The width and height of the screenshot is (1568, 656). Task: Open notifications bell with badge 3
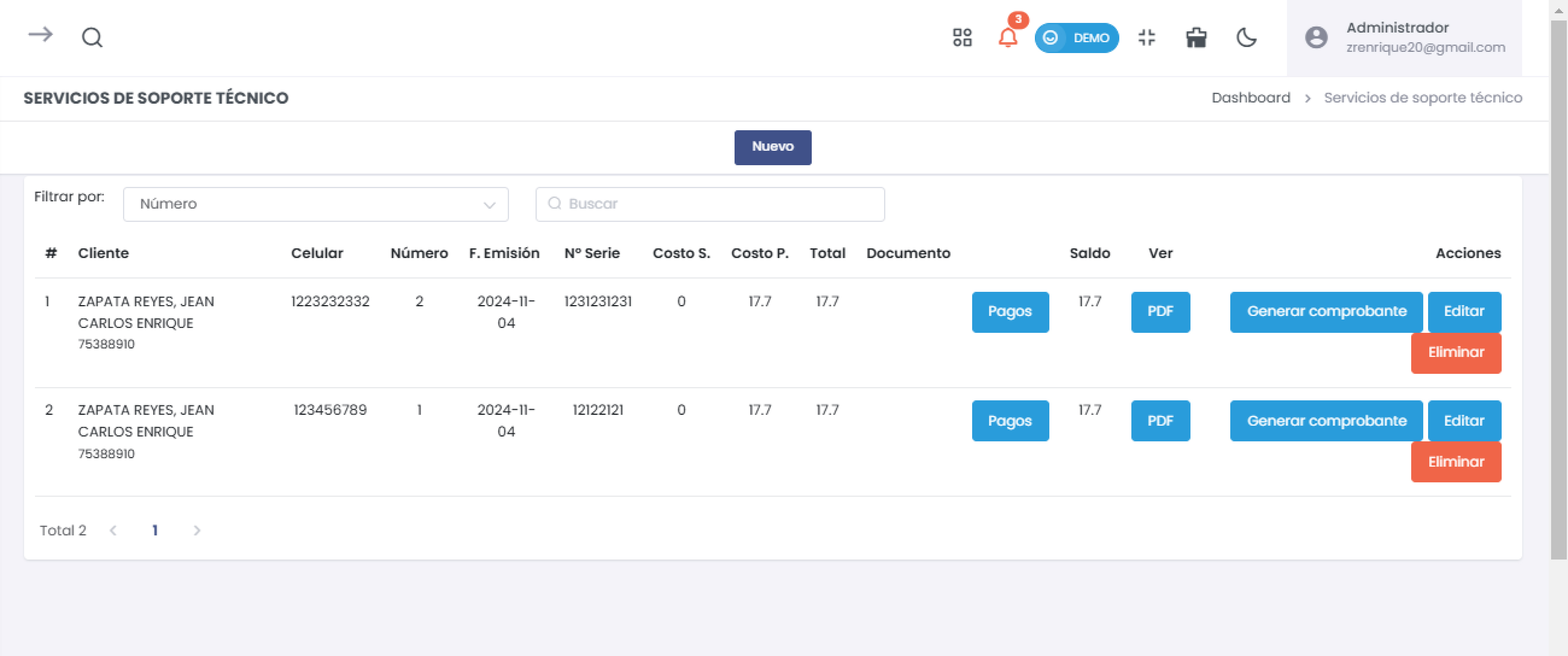[x=1008, y=38]
